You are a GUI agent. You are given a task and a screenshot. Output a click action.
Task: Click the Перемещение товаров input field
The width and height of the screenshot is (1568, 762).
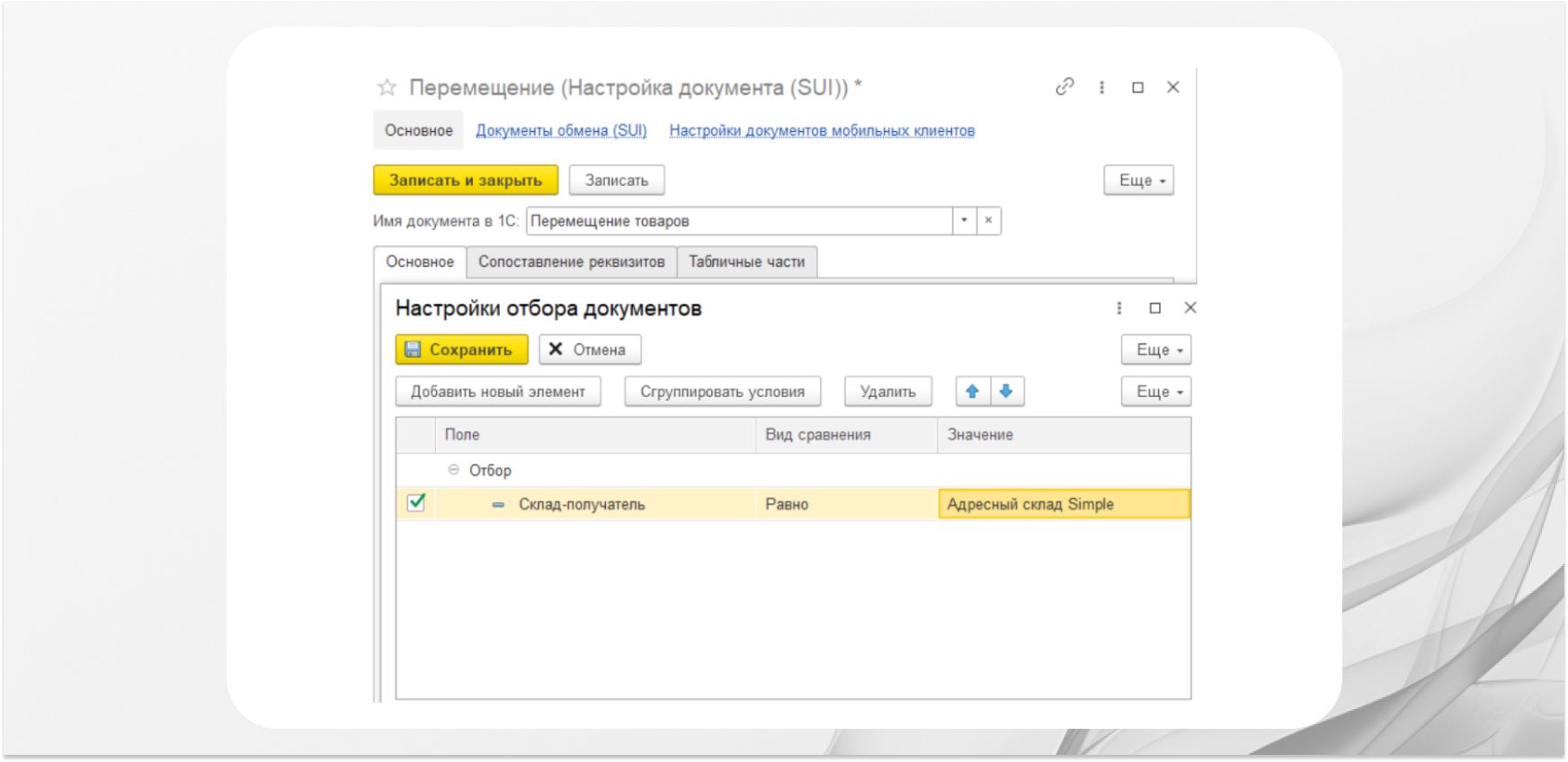739,221
